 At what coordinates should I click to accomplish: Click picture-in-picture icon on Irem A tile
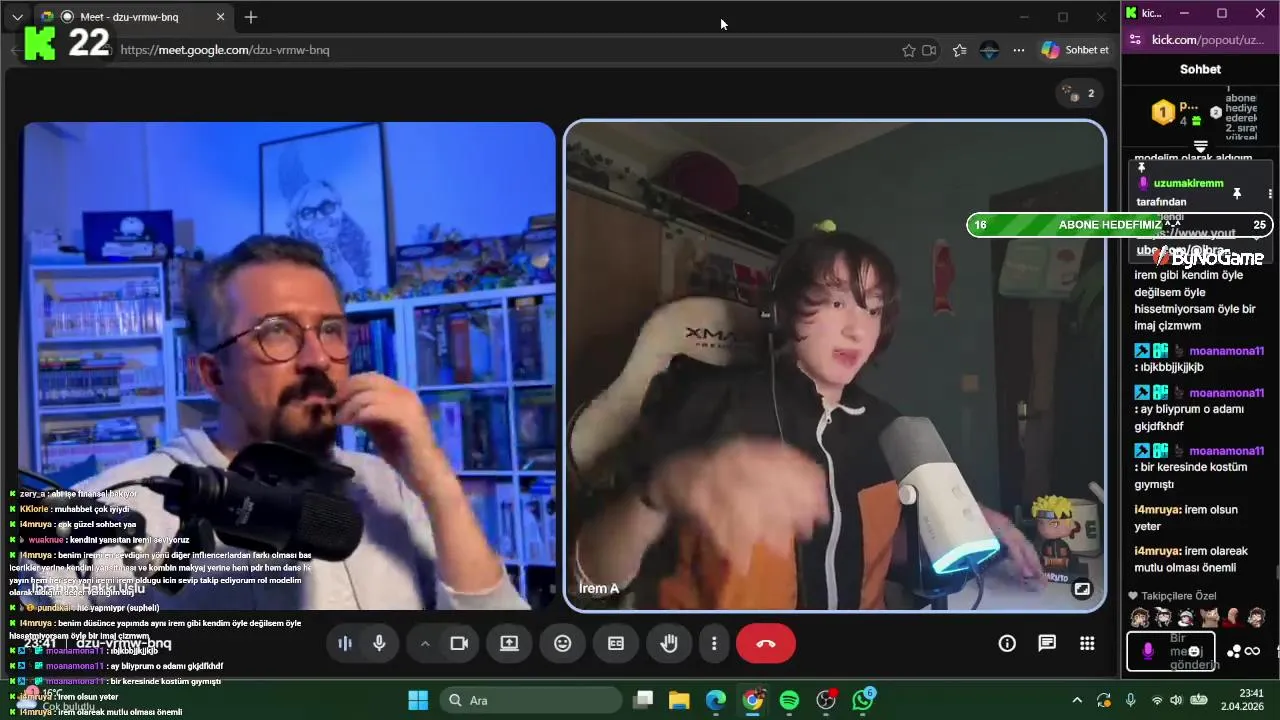click(1082, 589)
